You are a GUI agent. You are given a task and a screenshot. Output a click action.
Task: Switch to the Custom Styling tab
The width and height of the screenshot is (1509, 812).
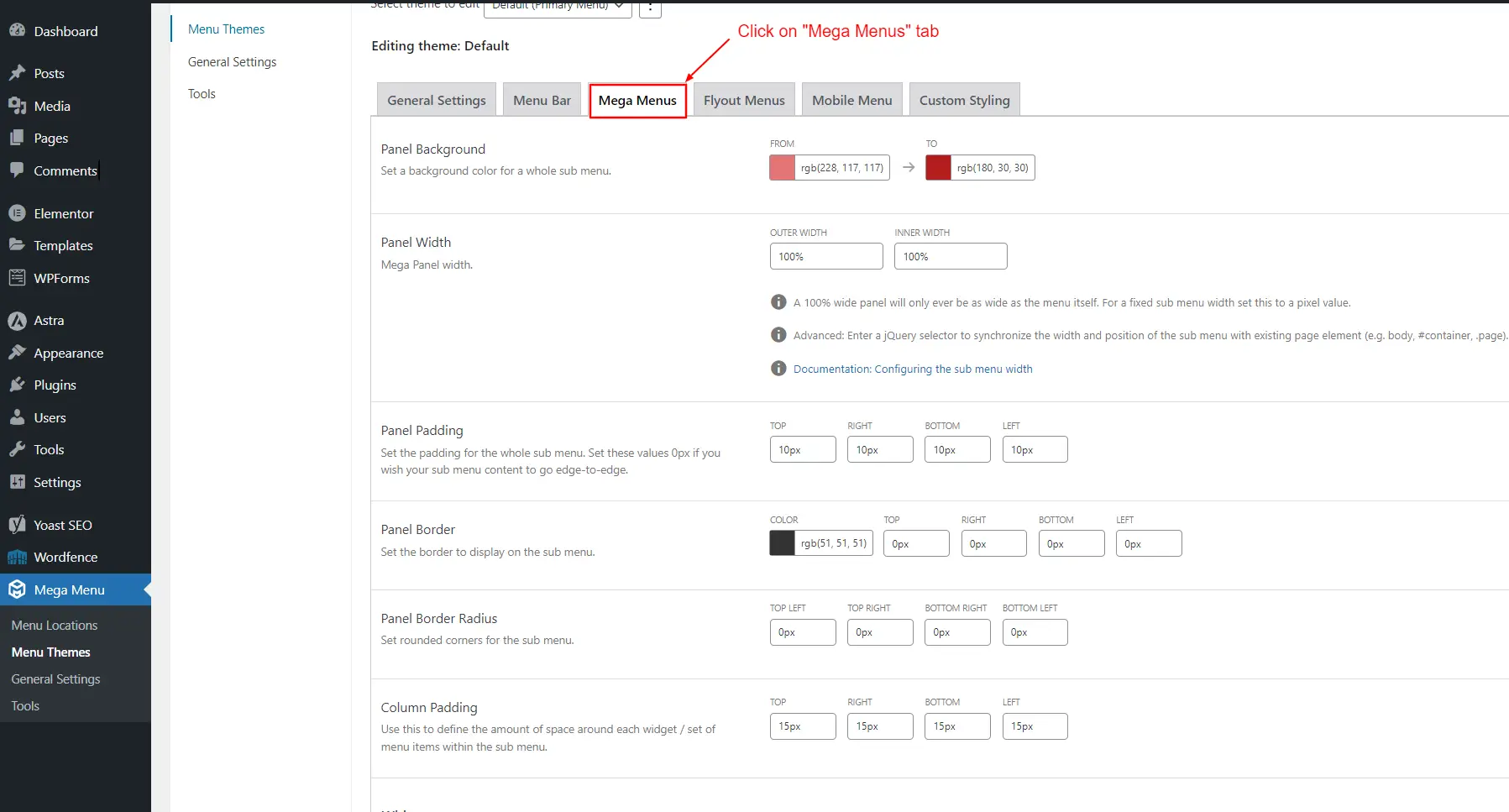point(963,99)
